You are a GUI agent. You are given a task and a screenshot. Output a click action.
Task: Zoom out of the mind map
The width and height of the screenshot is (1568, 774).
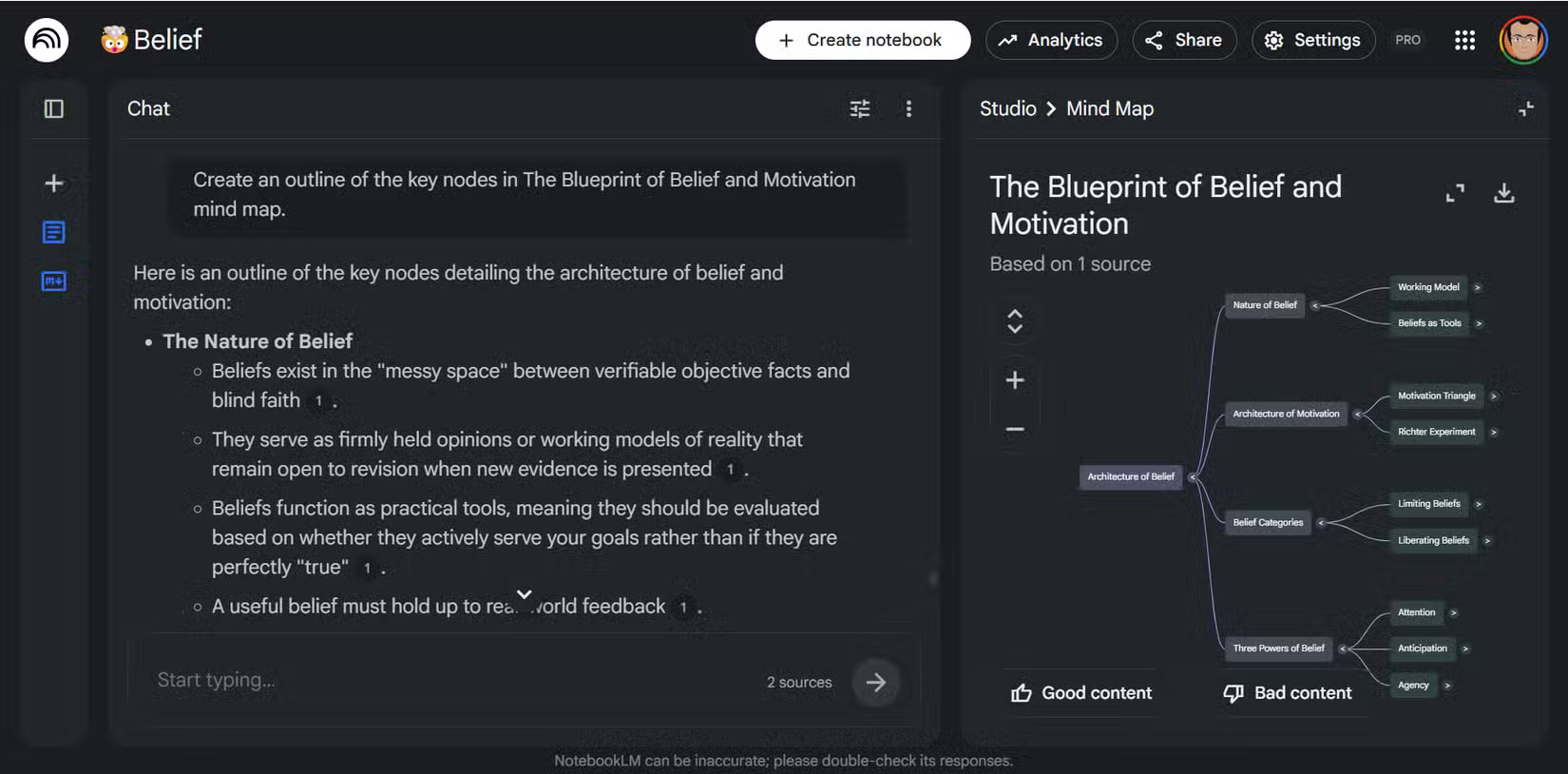(1015, 430)
